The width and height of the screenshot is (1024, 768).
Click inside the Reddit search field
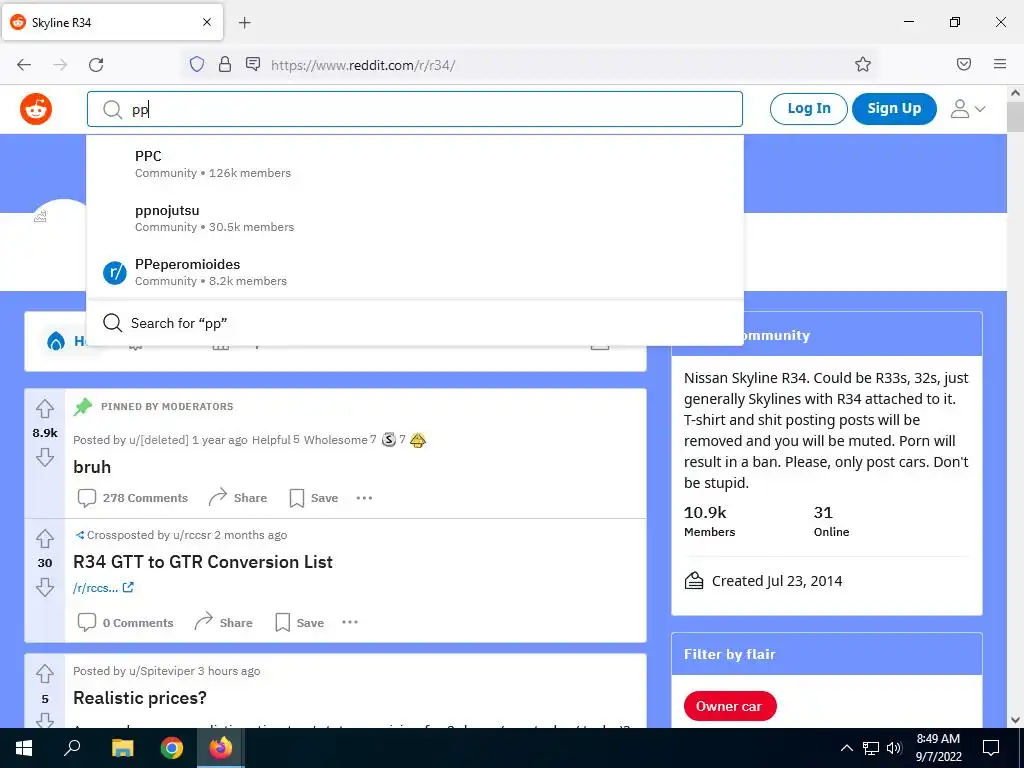coord(415,109)
